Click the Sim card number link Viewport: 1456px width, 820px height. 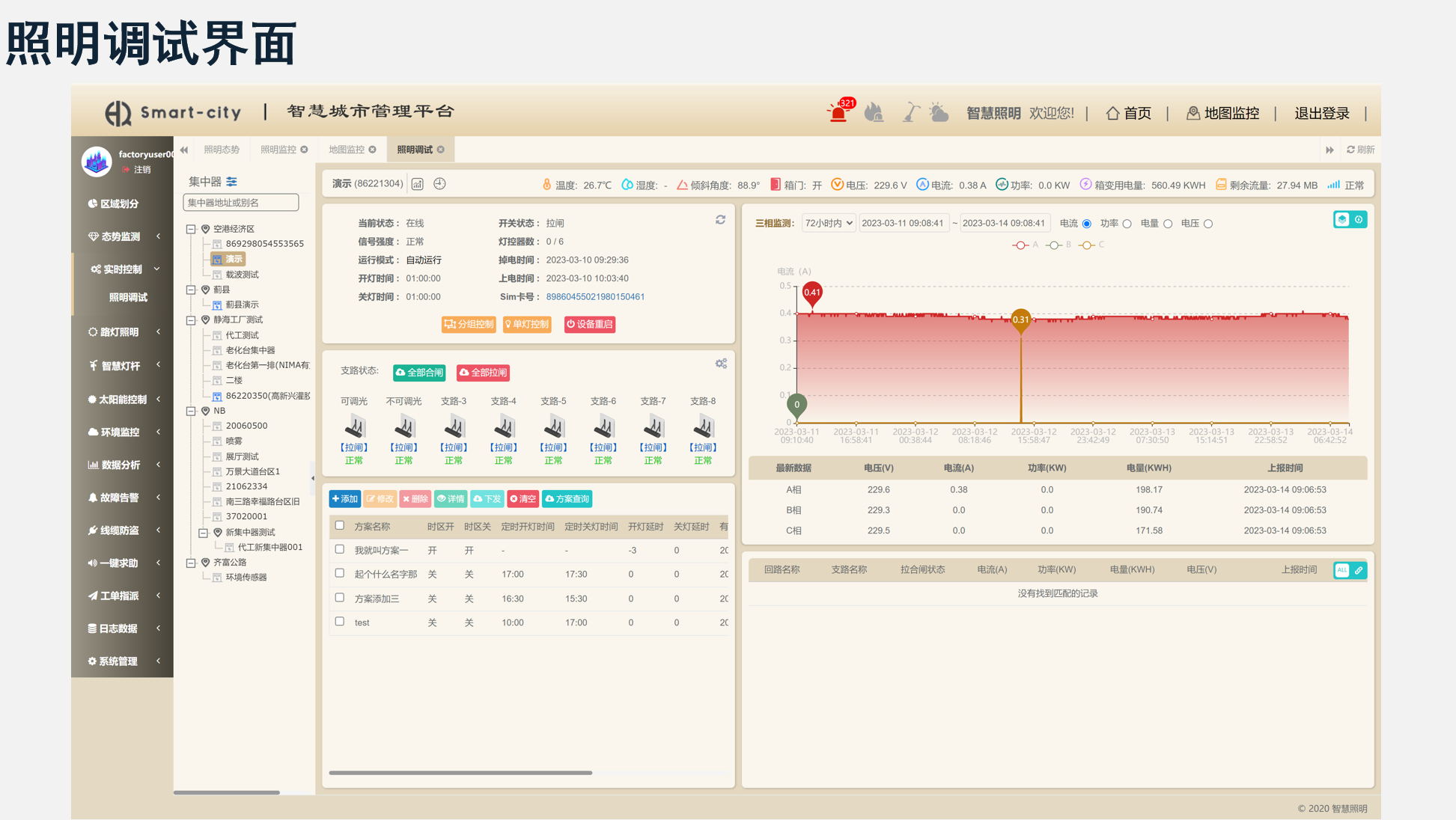pyautogui.click(x=595, y=297)
